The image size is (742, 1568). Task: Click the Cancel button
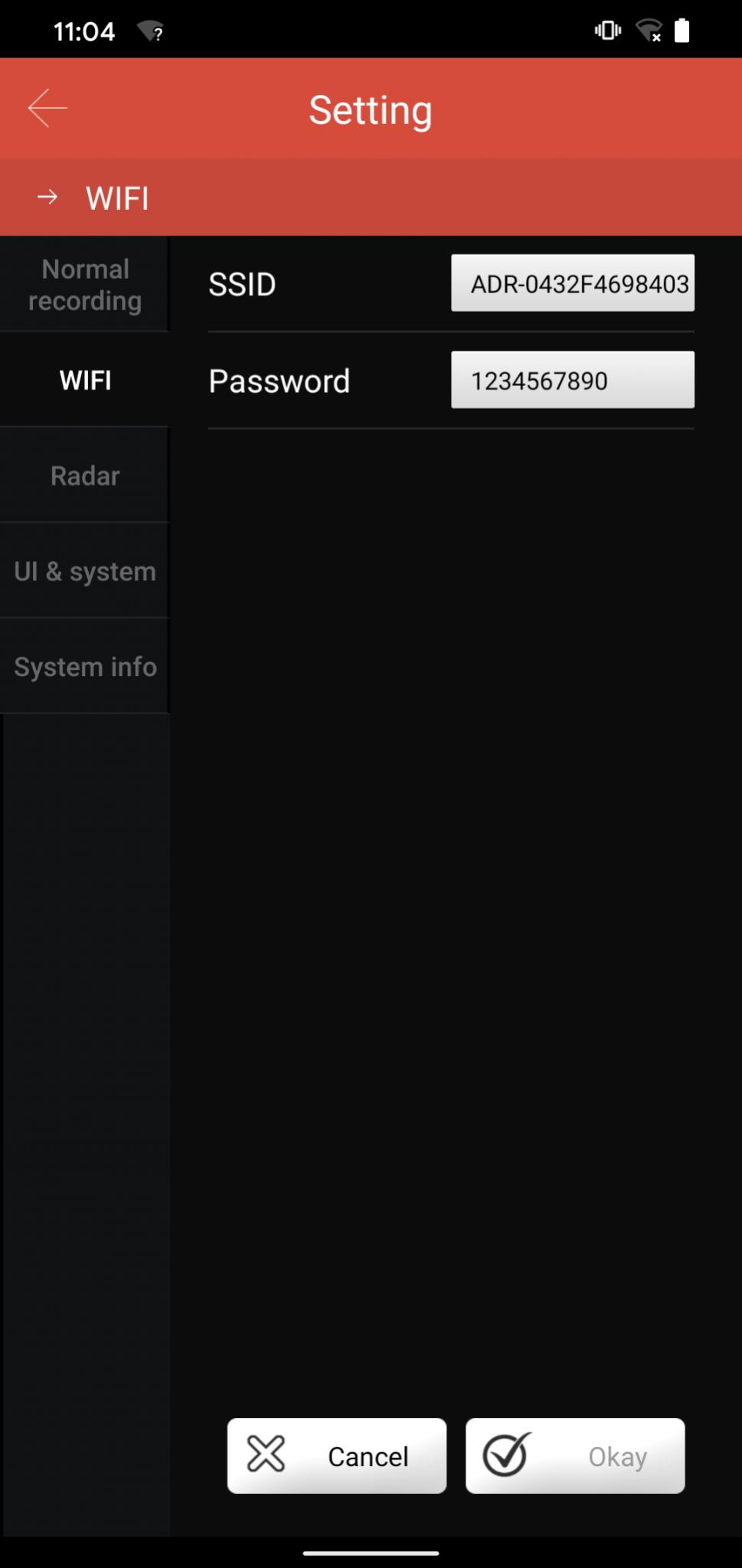(337, 1455)
